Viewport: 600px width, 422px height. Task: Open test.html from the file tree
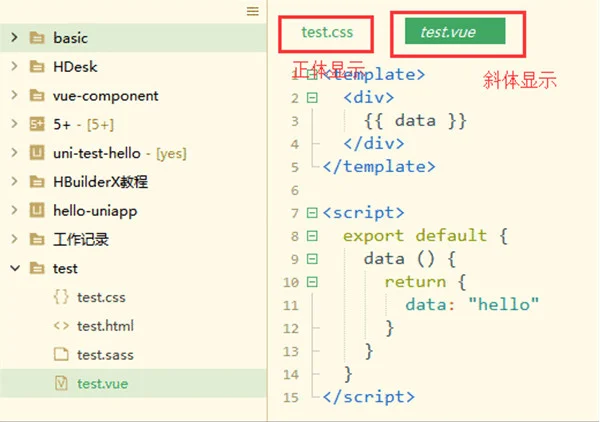click(x=106, y=326)
